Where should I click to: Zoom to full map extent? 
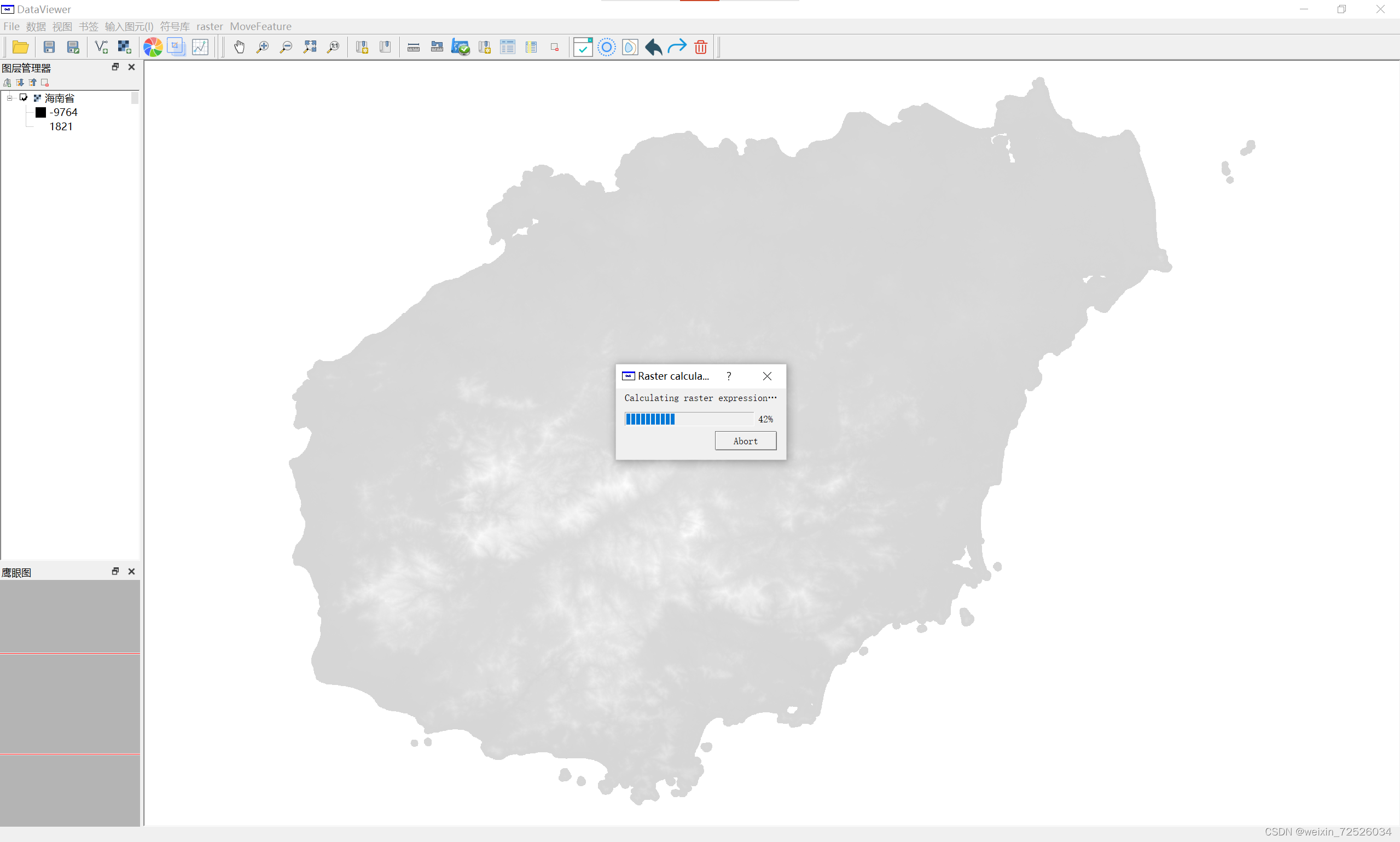point(310,47)
